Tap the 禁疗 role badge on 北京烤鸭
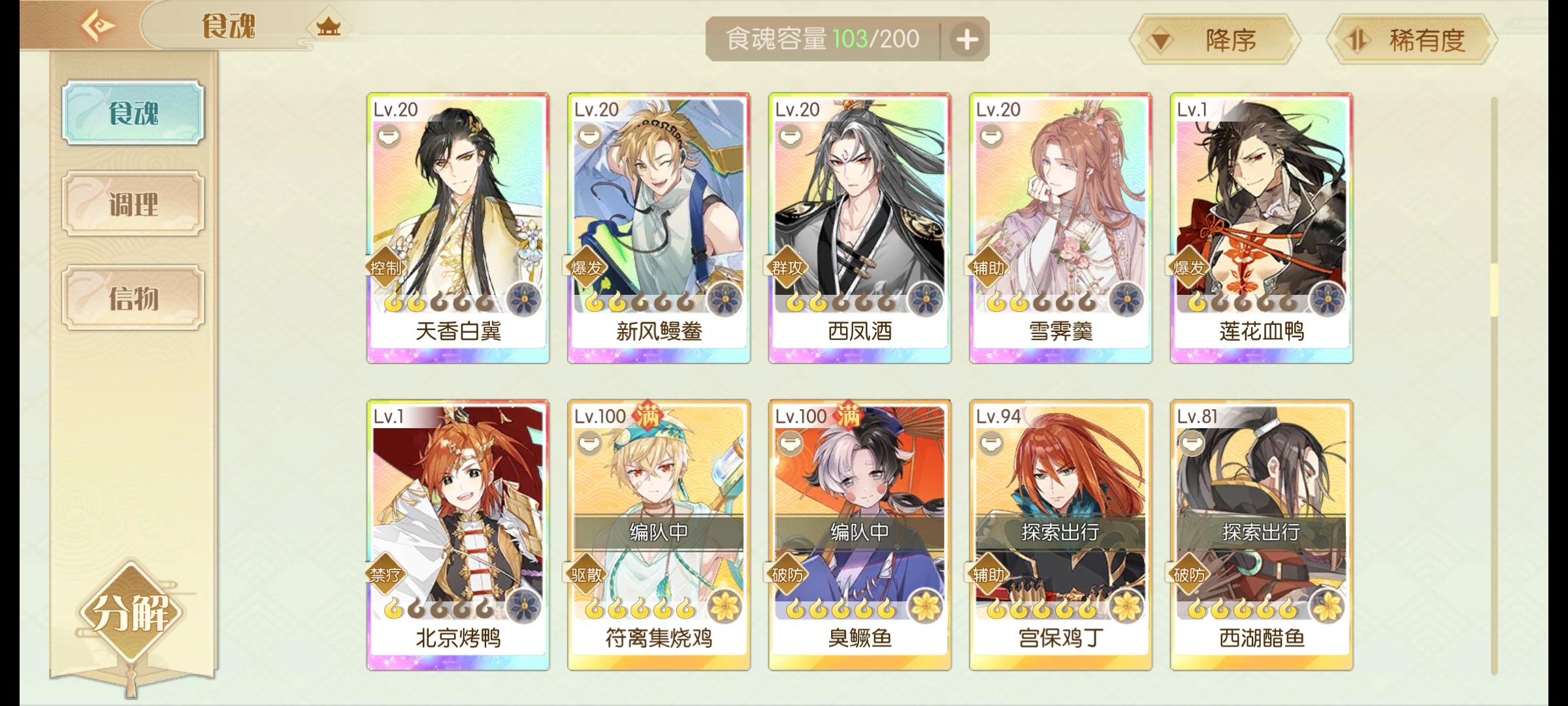1568x706 pixels. tap(385, 574)
